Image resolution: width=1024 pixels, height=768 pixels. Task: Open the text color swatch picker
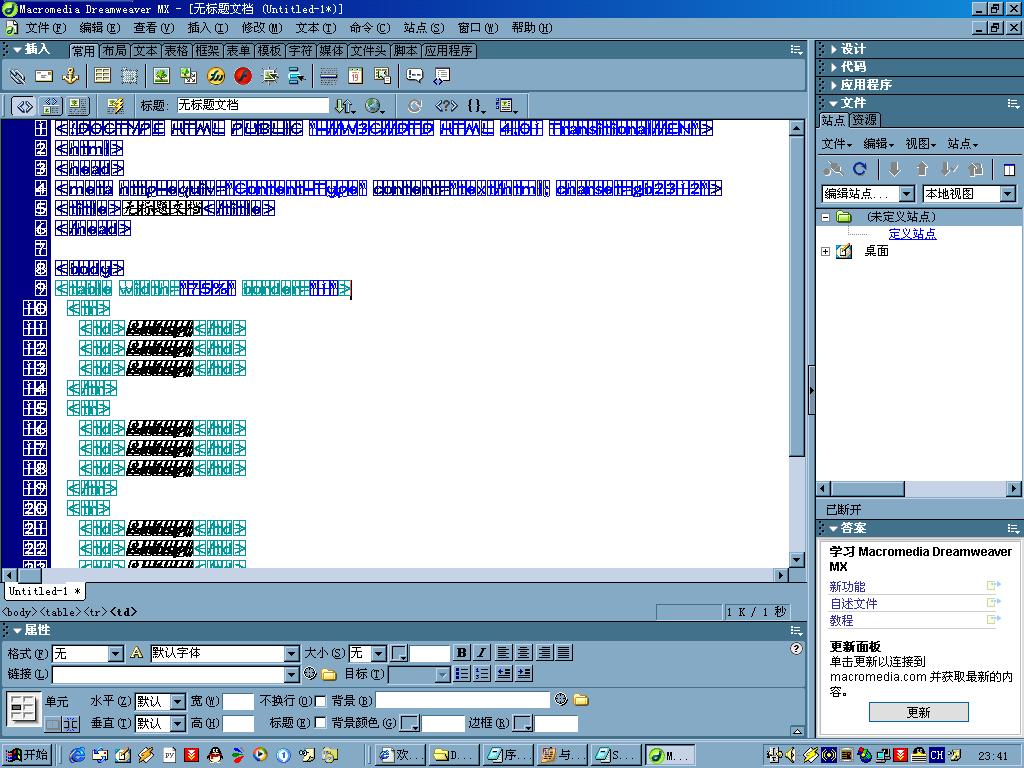coord(399,654)
